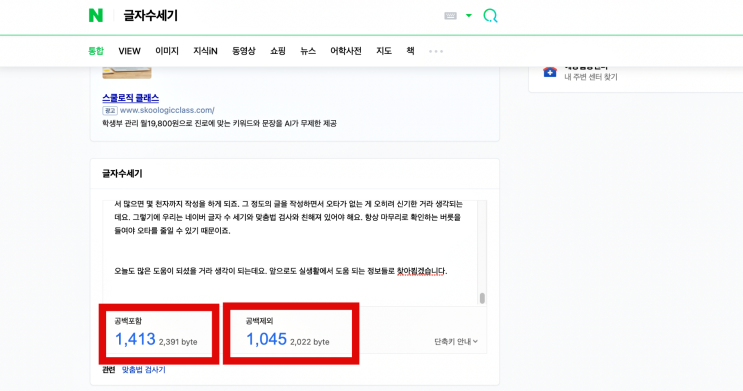Open the 뉴스 tab
743x391 pixels.
pos(308,51)
